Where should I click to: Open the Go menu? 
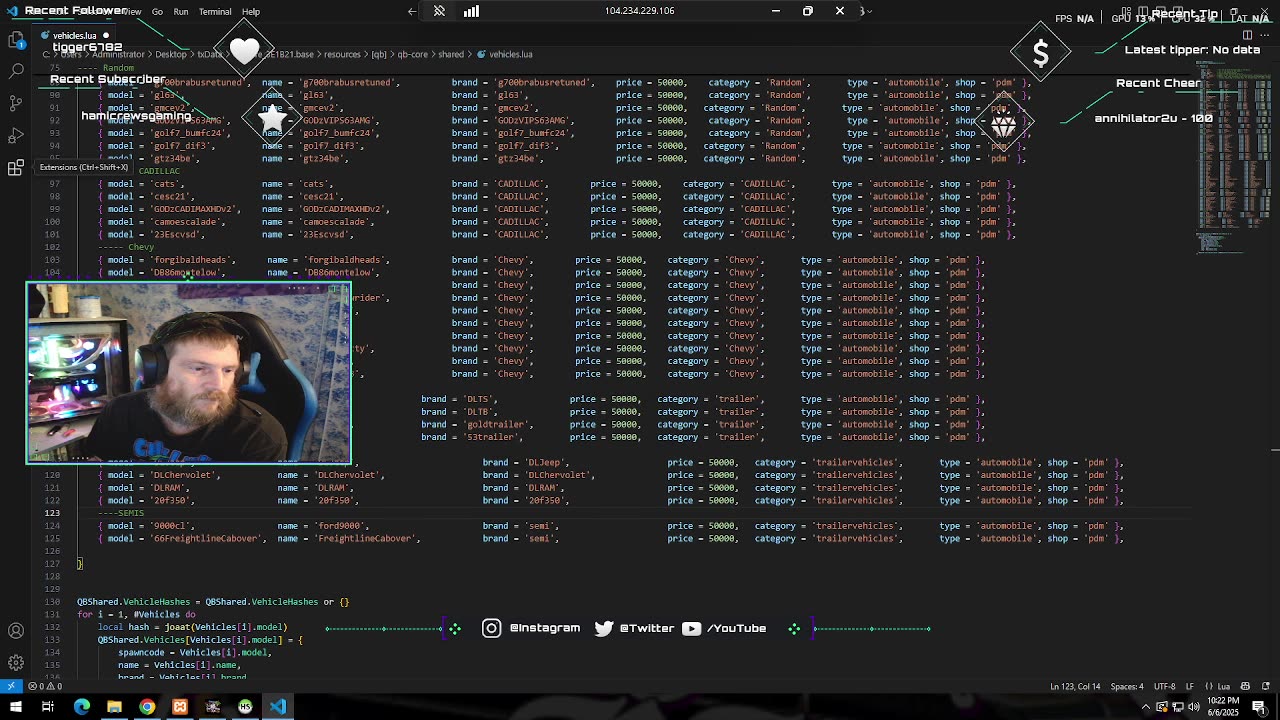click(x=157, y=12)
